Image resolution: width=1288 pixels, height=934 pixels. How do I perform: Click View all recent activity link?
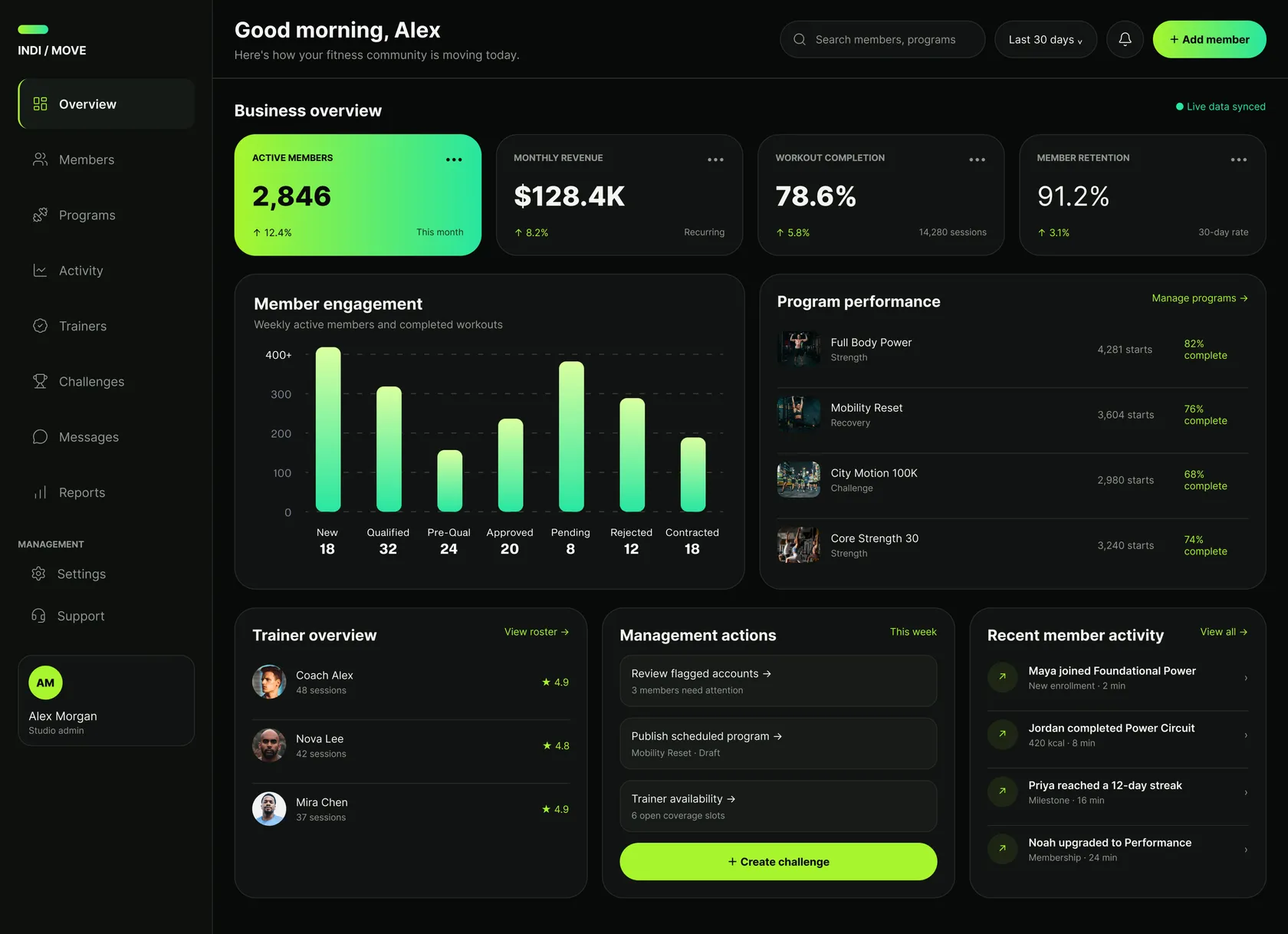[1224, 632]
